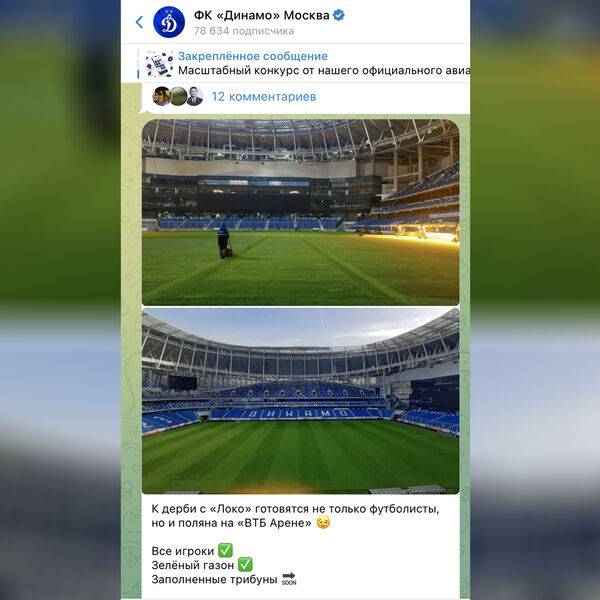
Task: View the 78 634 подписчика subscriber count
Action: 244,31
